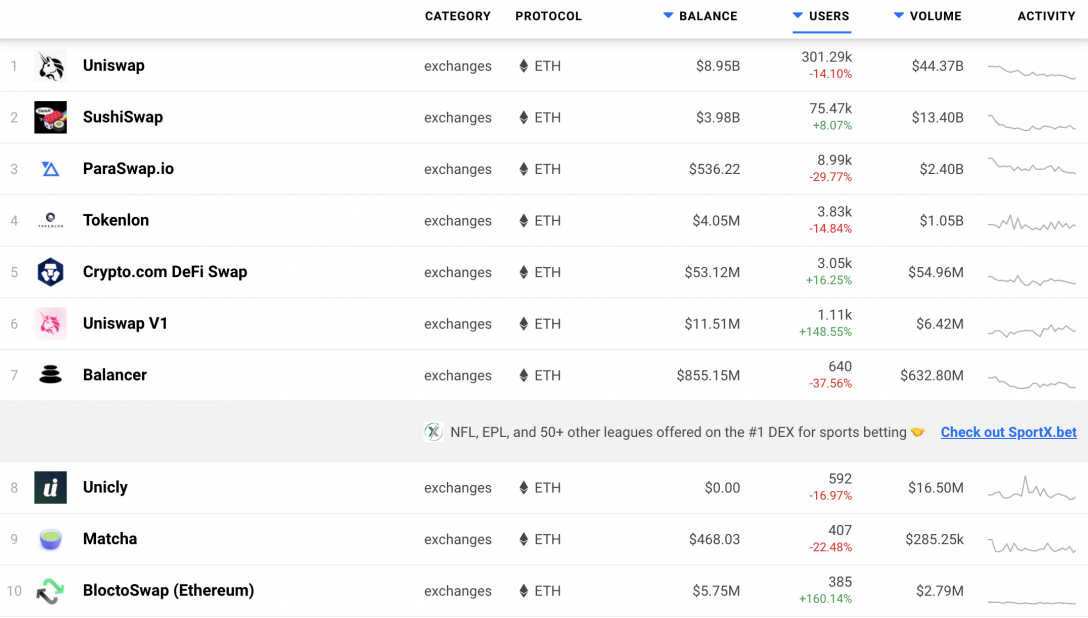This screenshot has height=618, width=1088.
Task: Open the Balancer dapp name link
Action: (x=114, y=375)
